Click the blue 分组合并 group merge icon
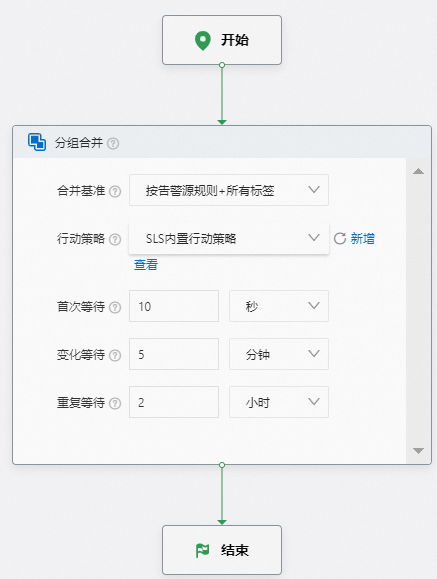This screenshot has width=437, height=579. click(x=37, y=142)
